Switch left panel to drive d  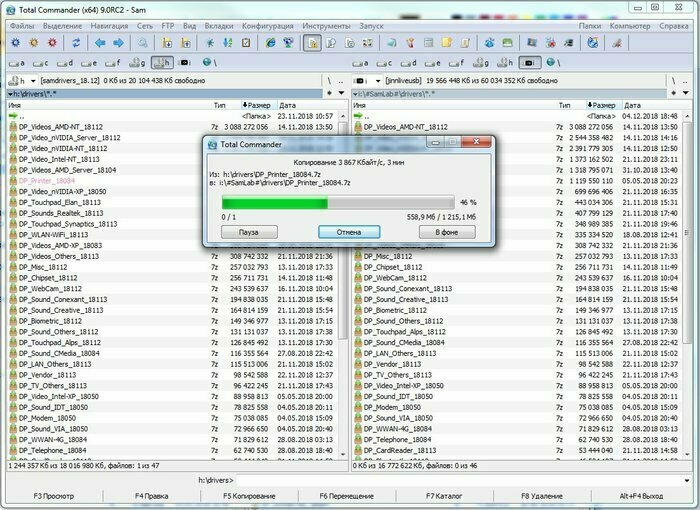[x=65, y=63]
